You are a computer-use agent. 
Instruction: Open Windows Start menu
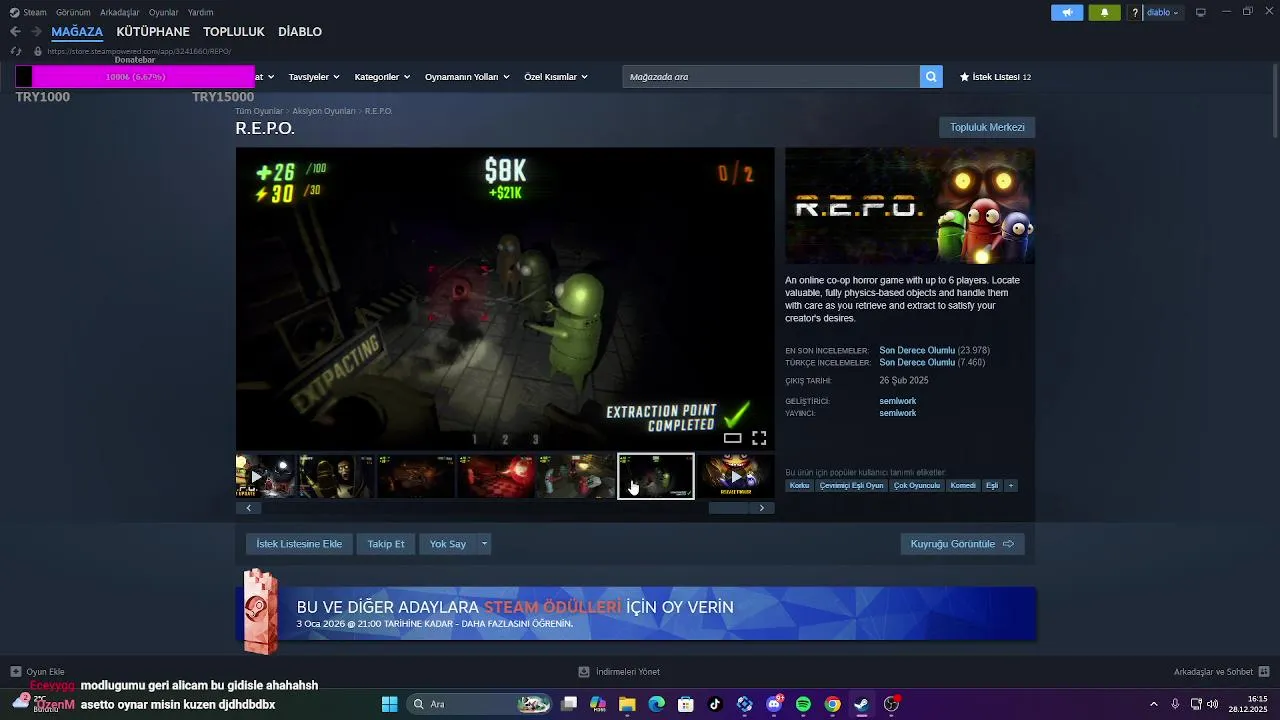[x=390, y=704]
